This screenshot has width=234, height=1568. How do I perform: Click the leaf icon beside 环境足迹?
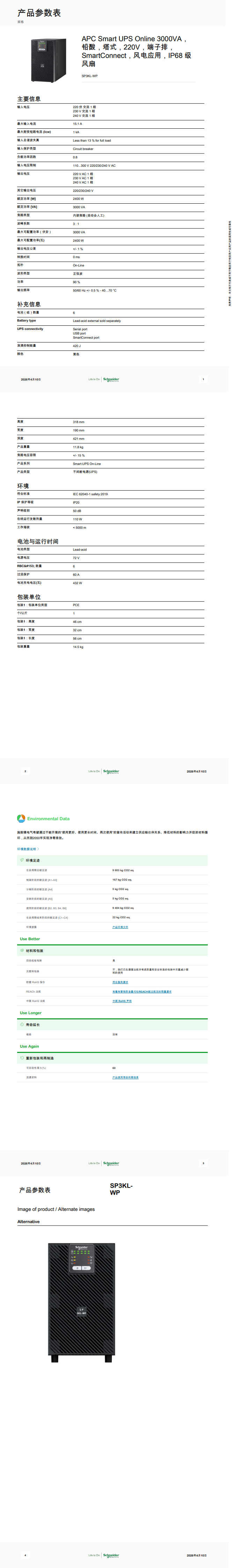(22, 860)
